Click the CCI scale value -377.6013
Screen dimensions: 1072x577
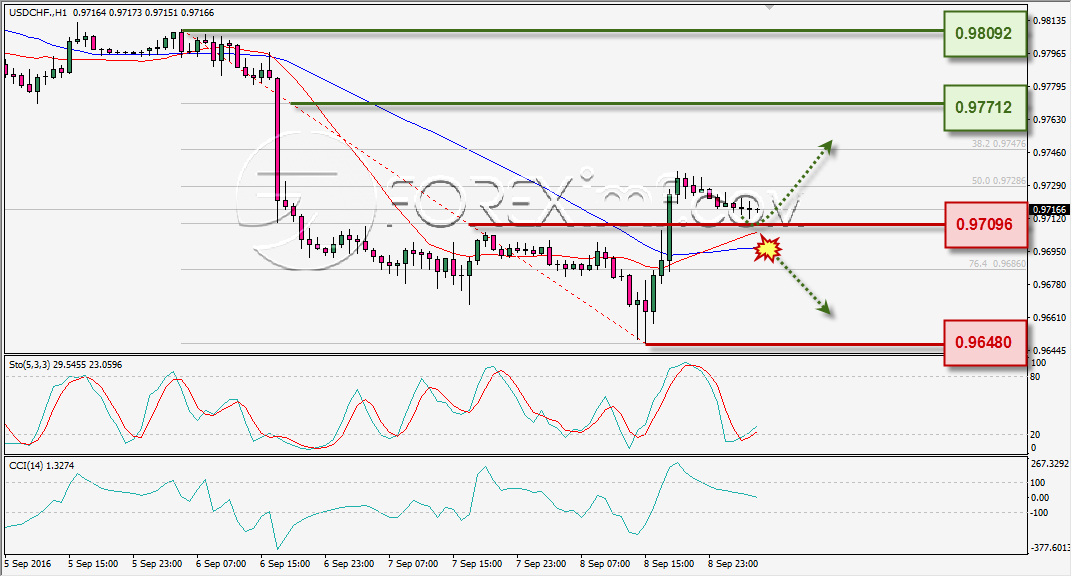[1050, 548]
